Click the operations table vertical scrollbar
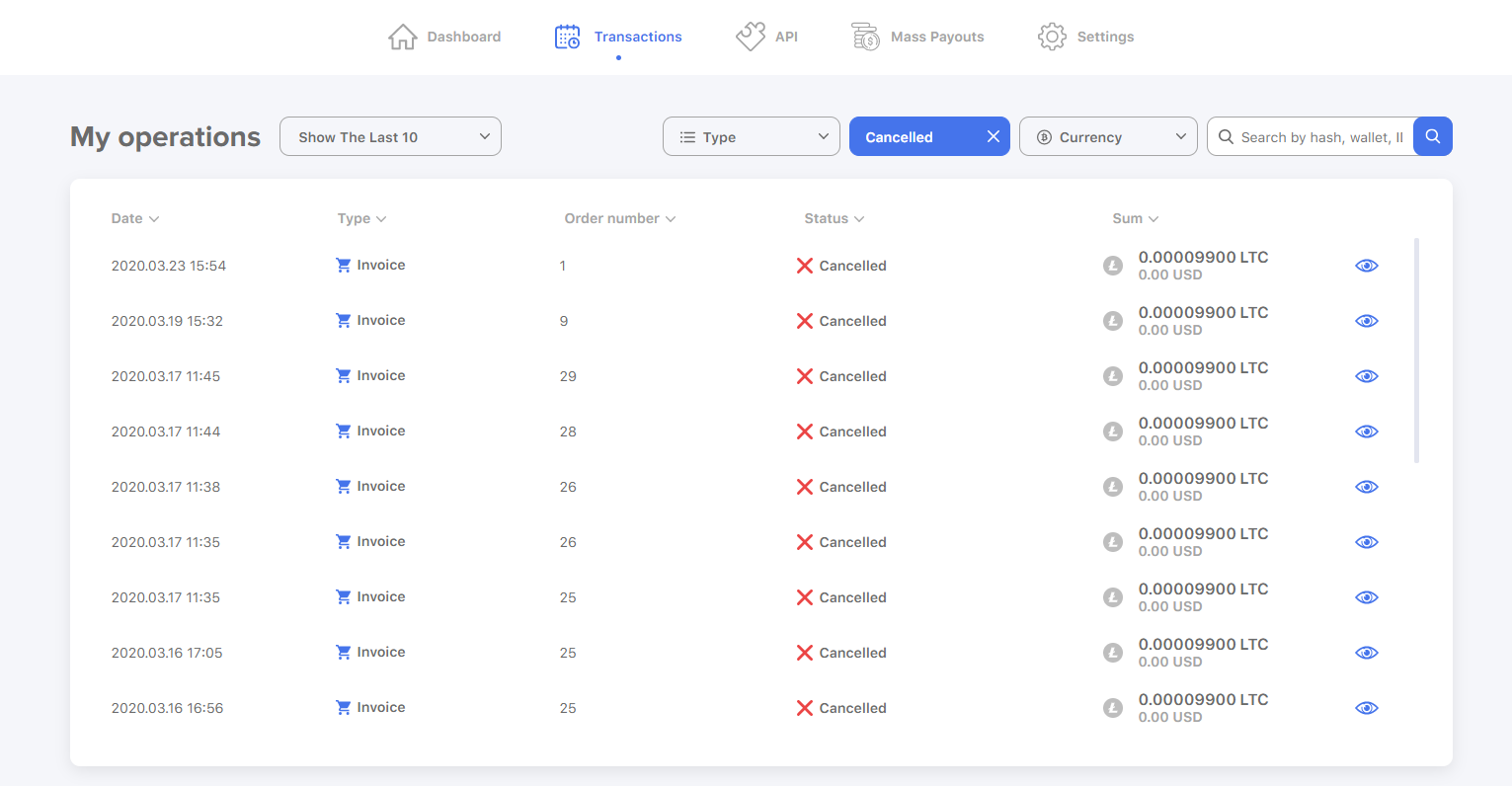Image resolution: width=1512 pixels, height=786 pixels. point(1416,351)
